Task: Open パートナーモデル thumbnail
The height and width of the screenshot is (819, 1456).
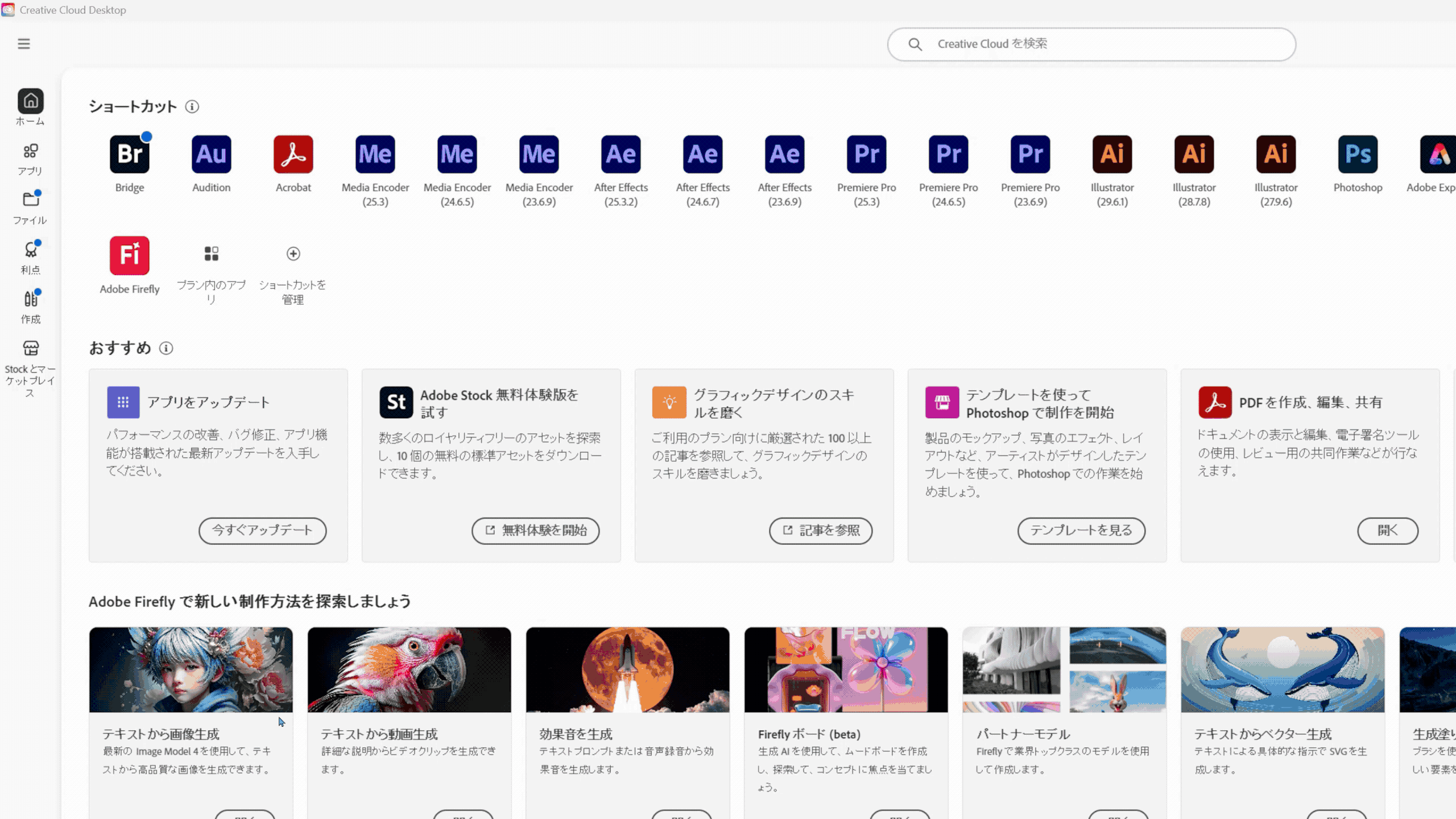Action: (x=1065, y=670)
